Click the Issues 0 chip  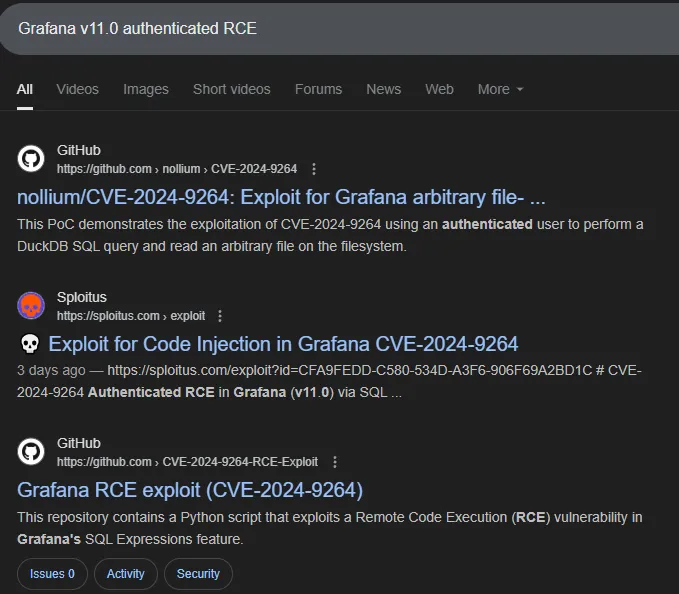pyautogui.click(x=52, y=574)
